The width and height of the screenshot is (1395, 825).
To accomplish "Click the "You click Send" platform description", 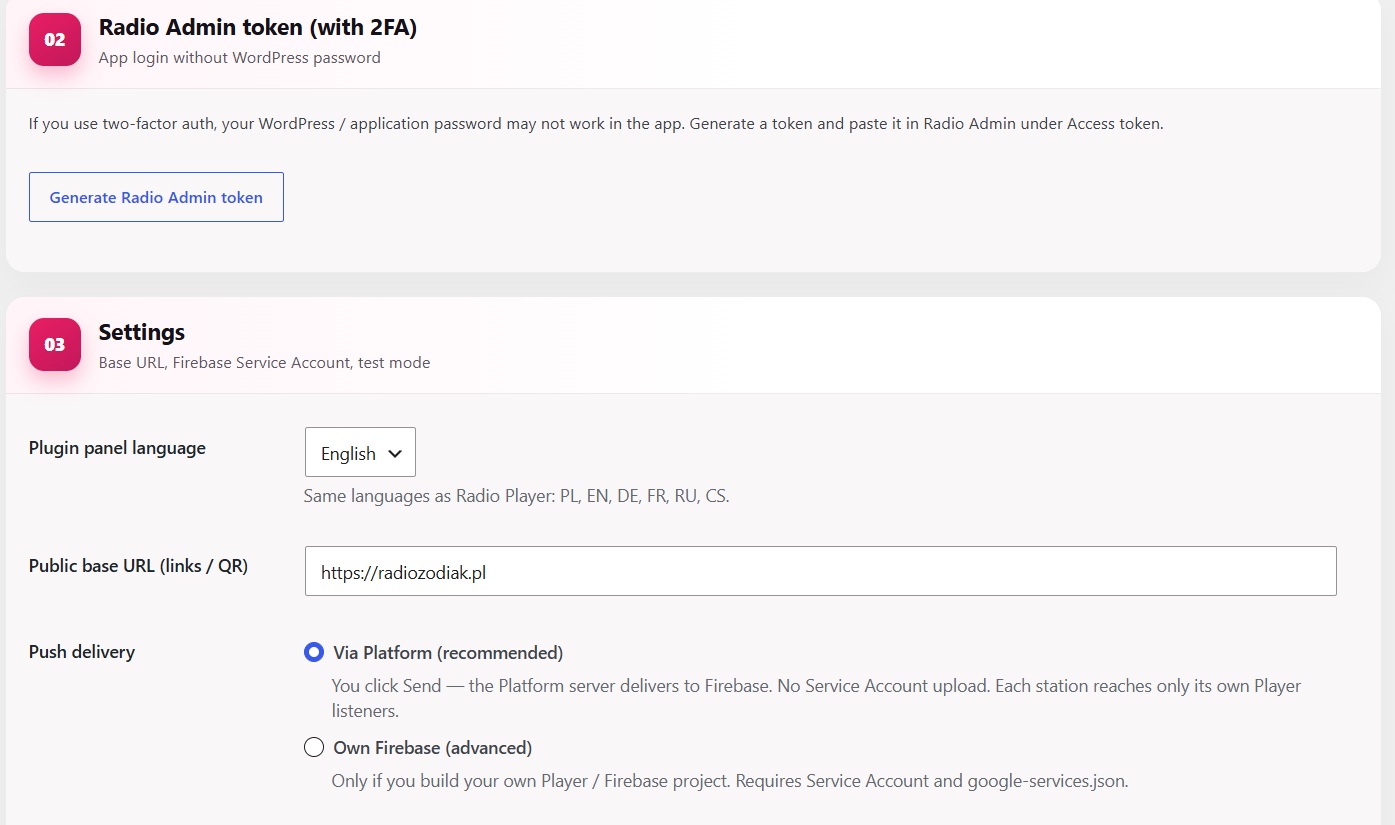I will pyautogui.click(x=816, y=699).
